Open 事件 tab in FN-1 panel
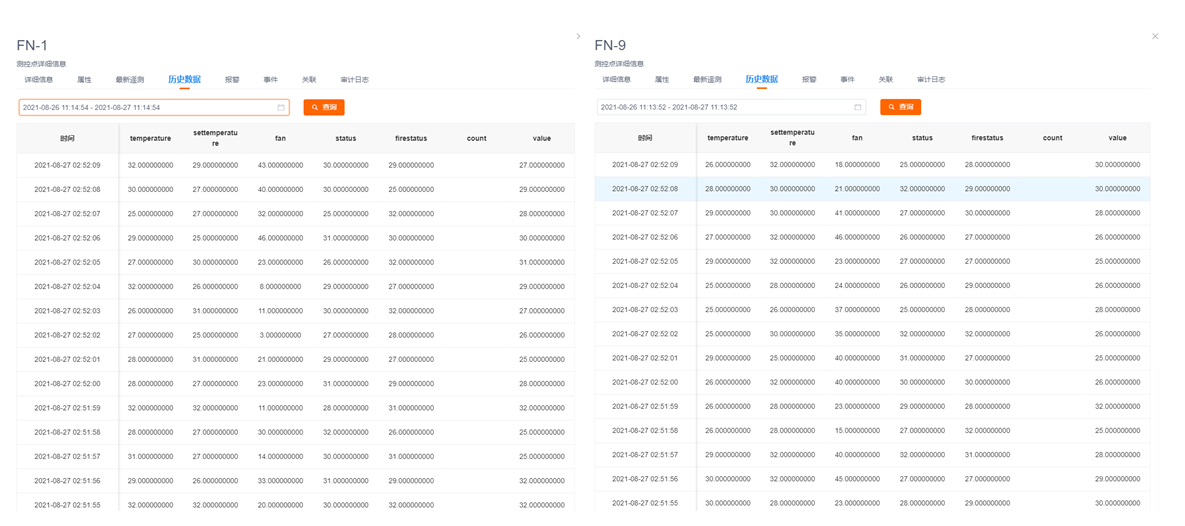 click(271, 79)
